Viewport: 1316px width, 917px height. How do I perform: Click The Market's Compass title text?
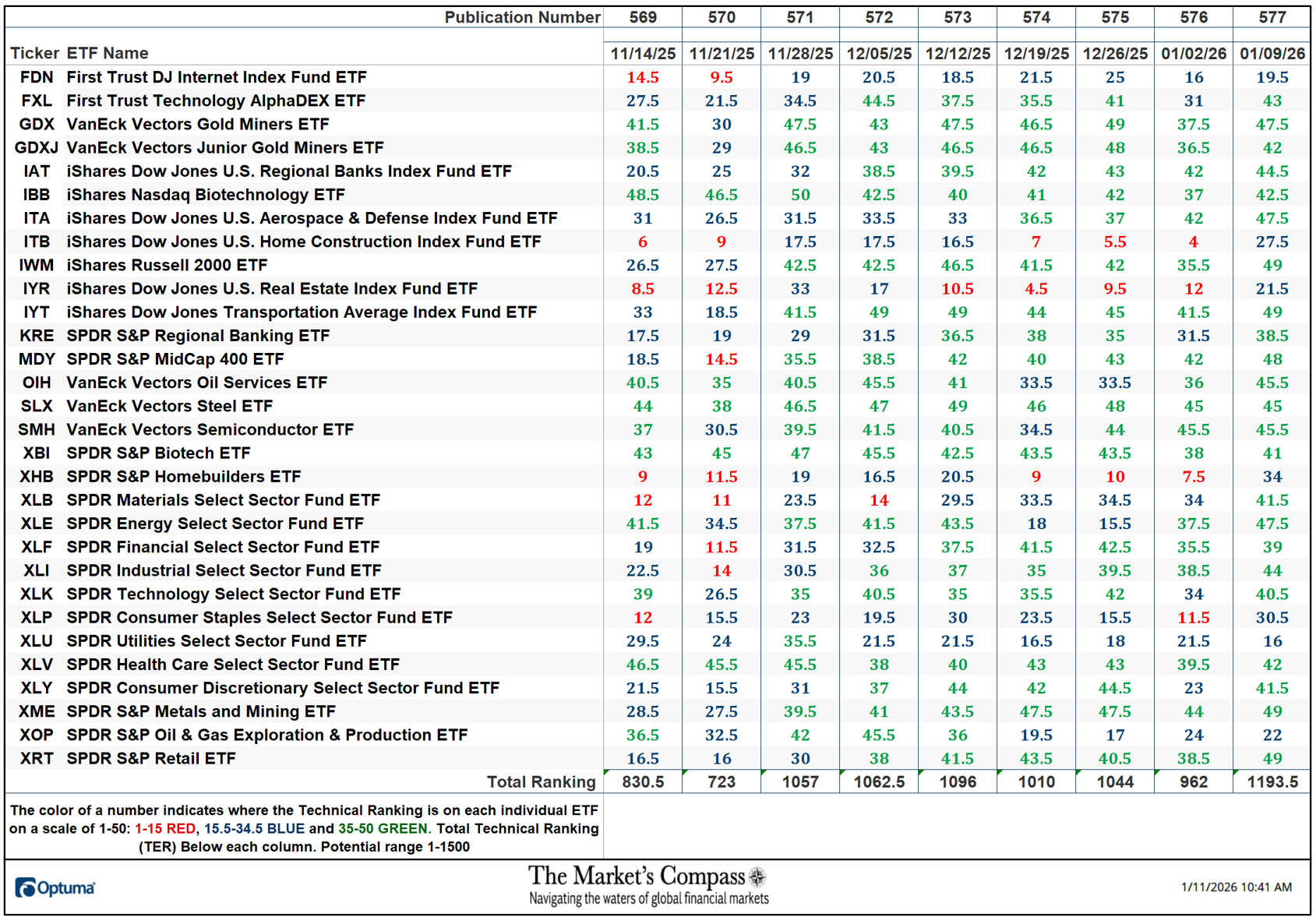[x=639, y=876]
